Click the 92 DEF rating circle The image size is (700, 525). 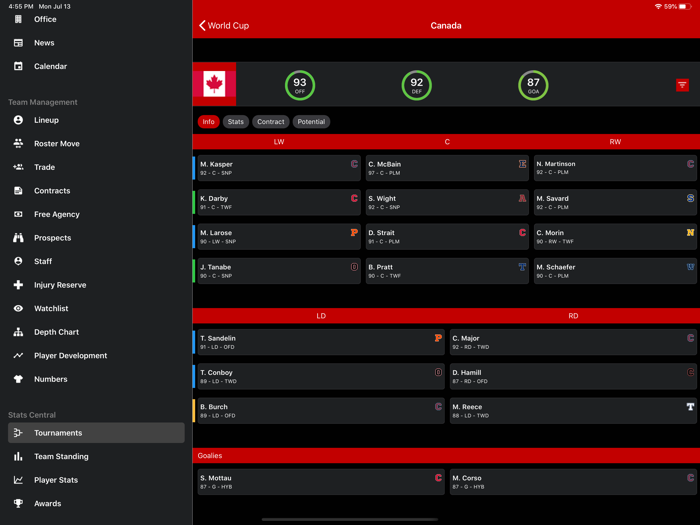pos(417,85)
